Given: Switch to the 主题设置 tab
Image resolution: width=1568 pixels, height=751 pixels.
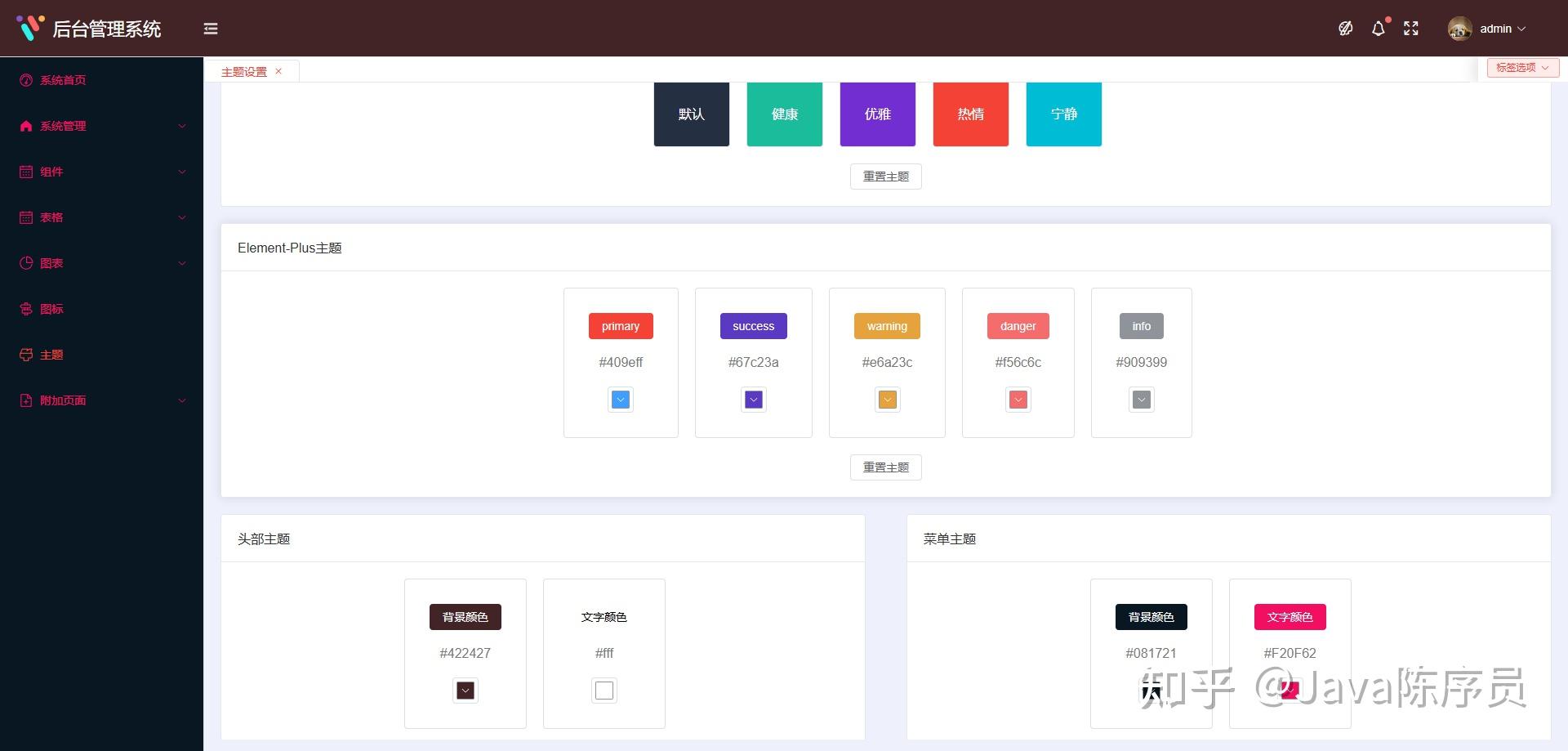Looking at the screenshot, I should coord(243,71).
